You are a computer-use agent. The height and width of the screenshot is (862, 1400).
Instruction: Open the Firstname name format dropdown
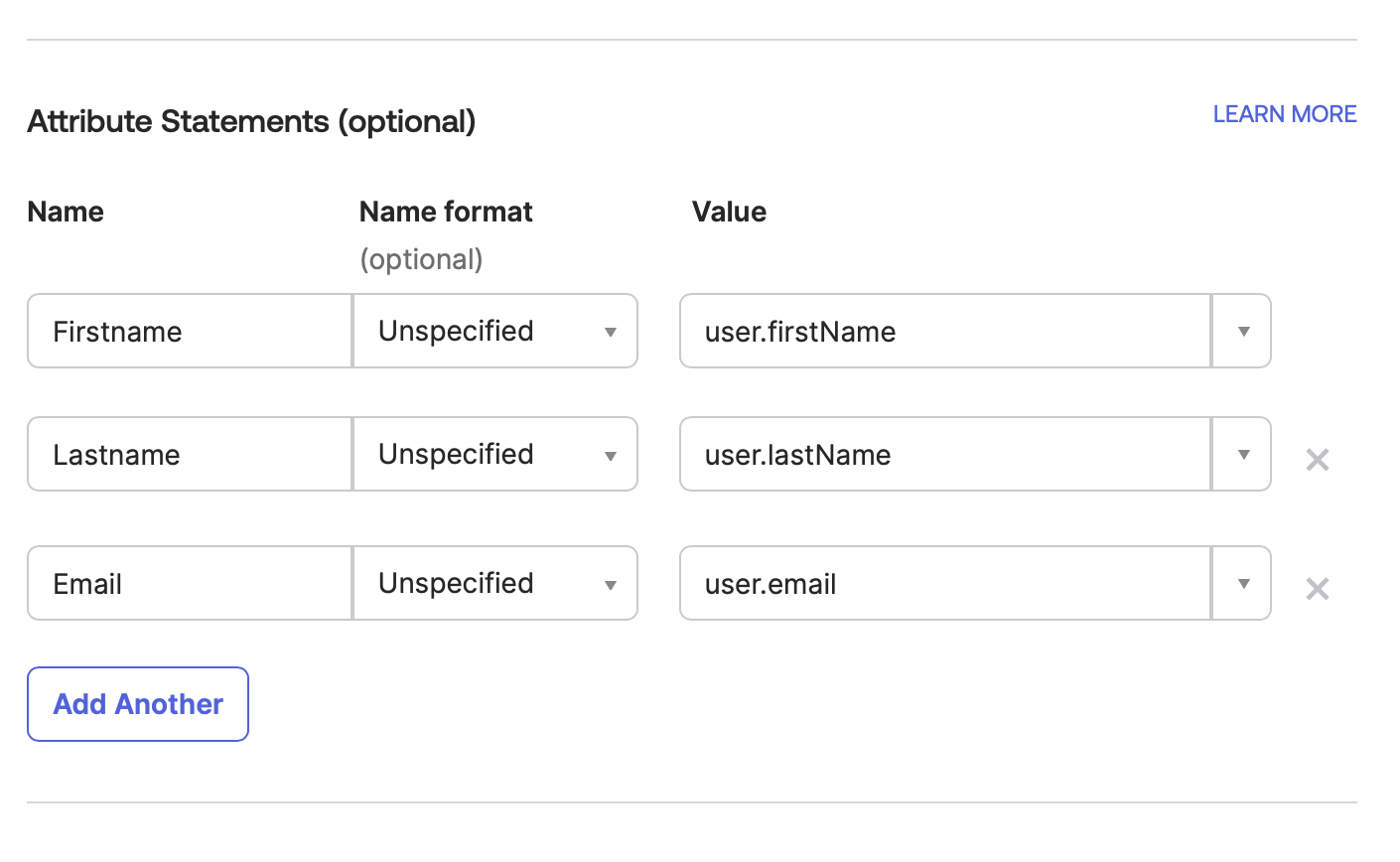pos(610,331)
